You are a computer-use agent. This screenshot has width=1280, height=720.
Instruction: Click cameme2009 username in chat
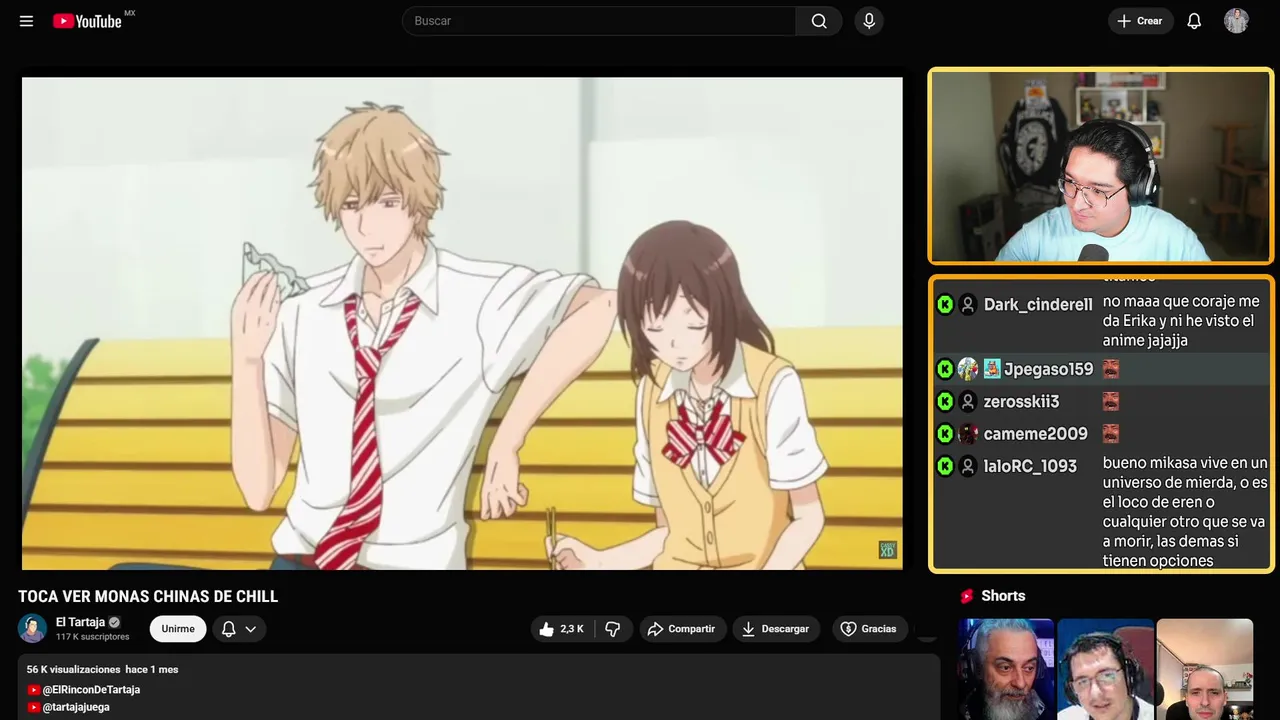point(1035,434)
